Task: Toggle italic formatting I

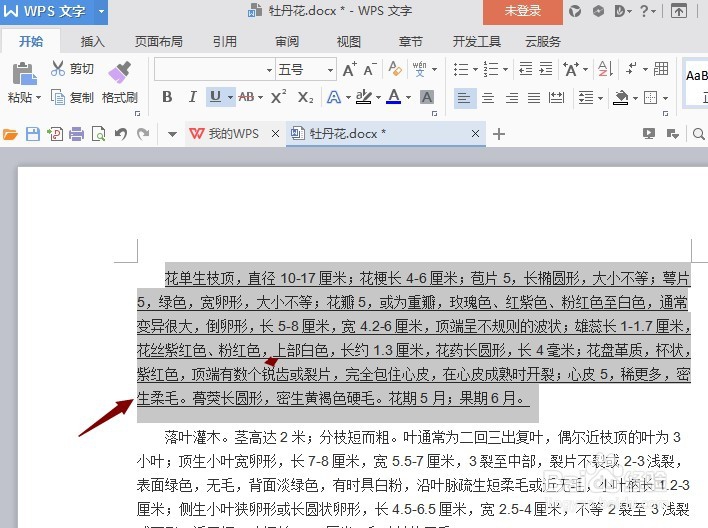Action: coord(192,97)
